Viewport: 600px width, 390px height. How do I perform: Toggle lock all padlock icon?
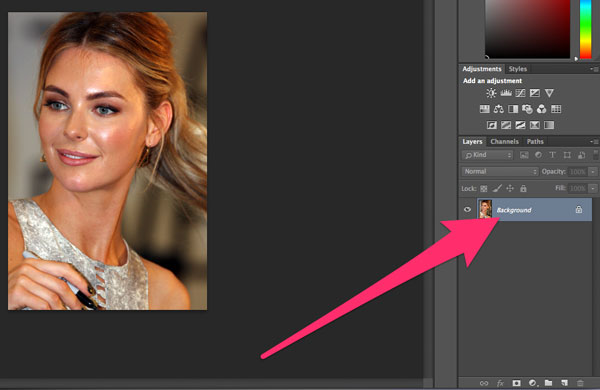(x=523, y=188)
